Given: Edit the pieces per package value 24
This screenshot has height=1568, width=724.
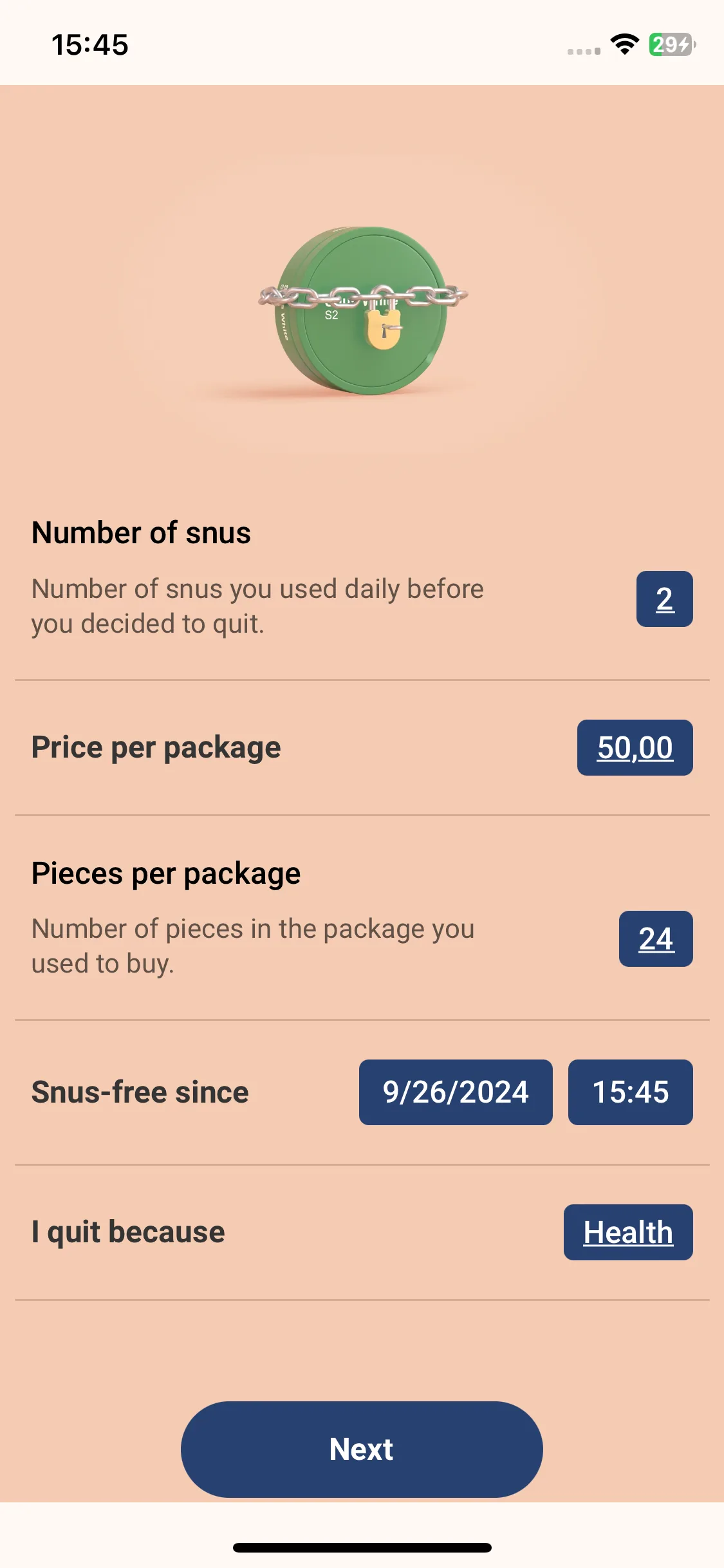Looking at the screenshot, I should tap(656, 938).
